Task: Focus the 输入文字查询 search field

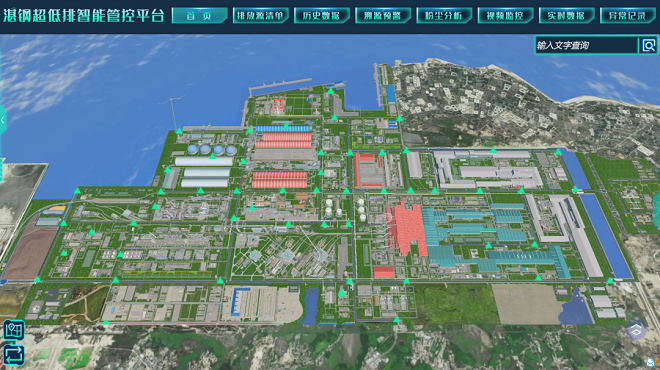Action: (x=587, y=45)
